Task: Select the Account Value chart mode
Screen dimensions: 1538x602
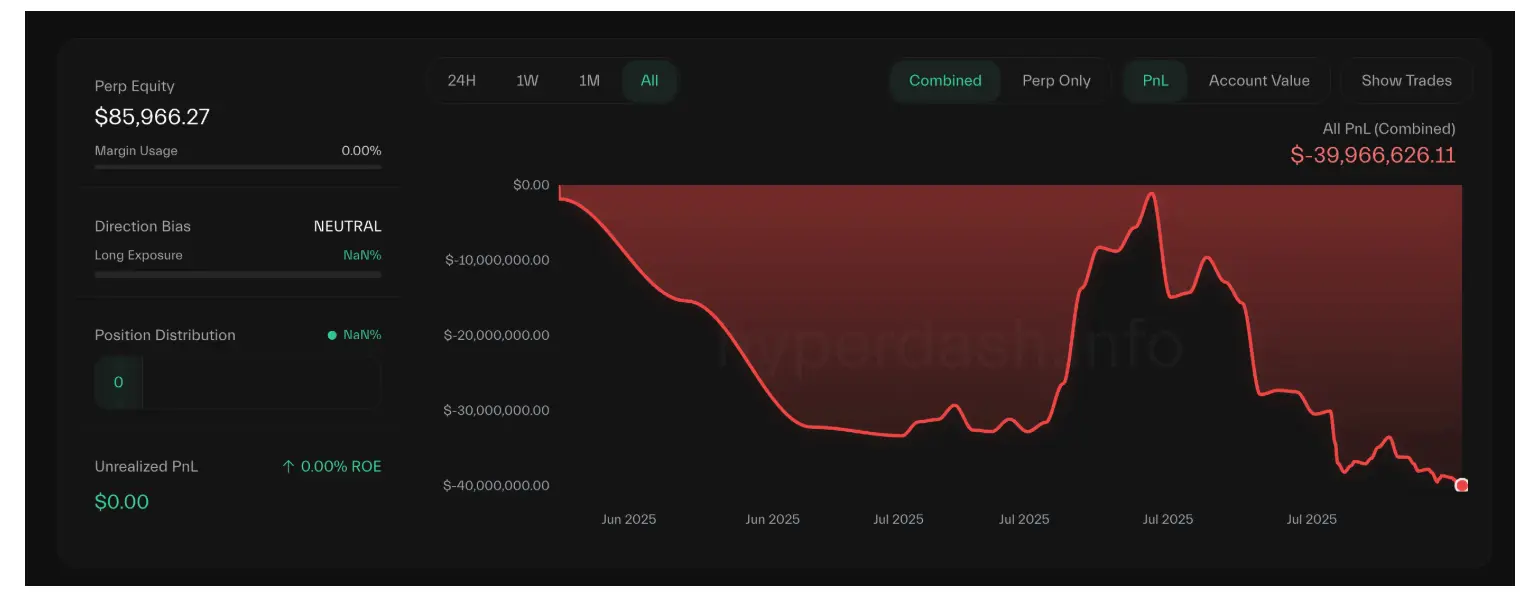Action: pyautogui.click(x=1259, y=81)
